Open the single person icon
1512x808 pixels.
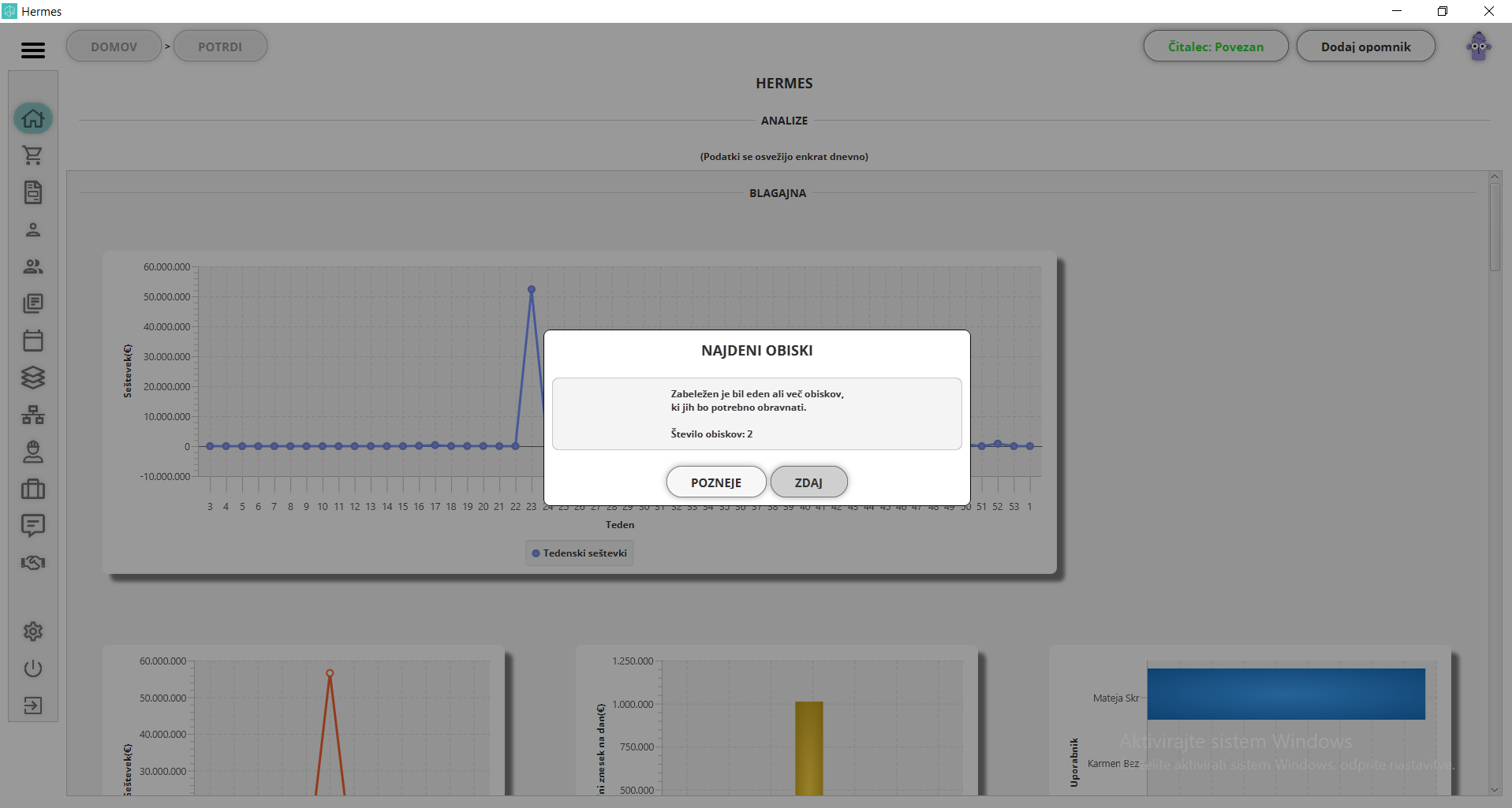pos(33,229)
